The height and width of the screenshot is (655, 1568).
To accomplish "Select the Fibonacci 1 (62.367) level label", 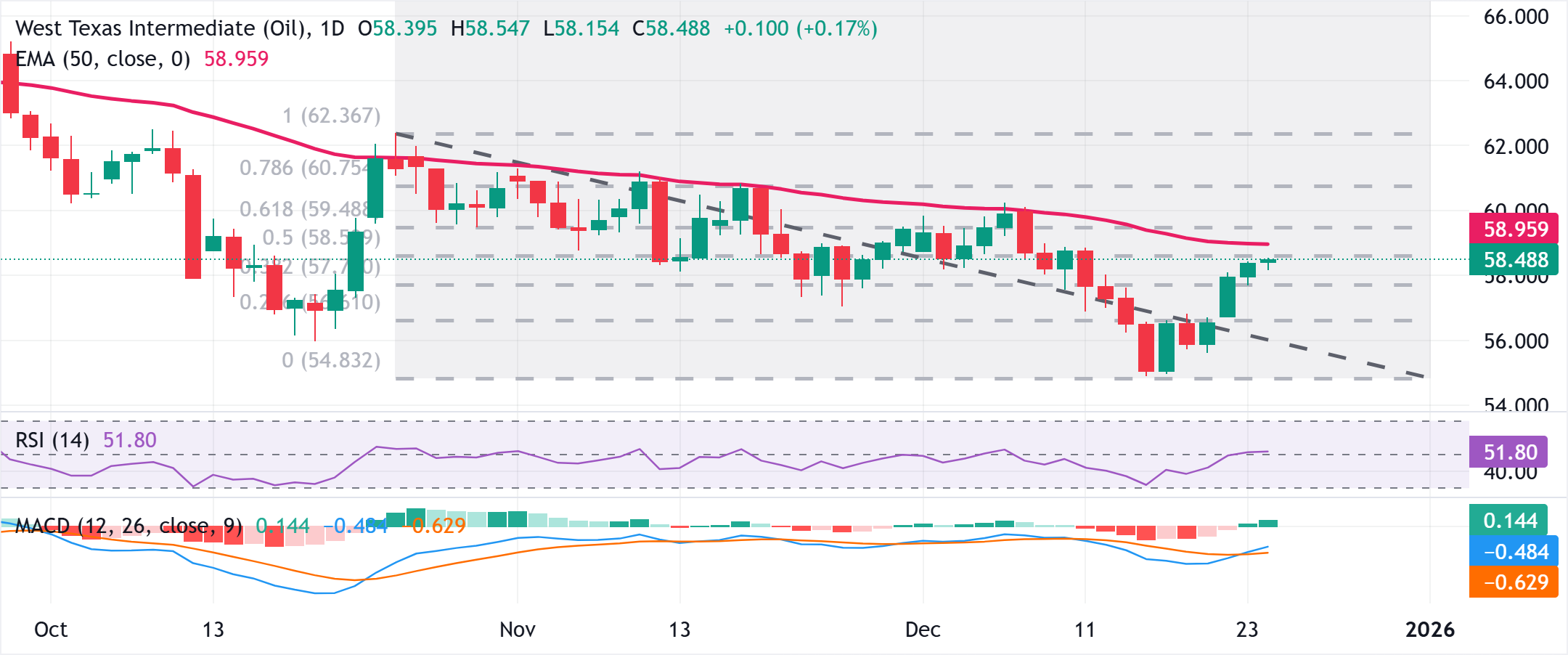I will pyautogui.click(x=331, y=116).
